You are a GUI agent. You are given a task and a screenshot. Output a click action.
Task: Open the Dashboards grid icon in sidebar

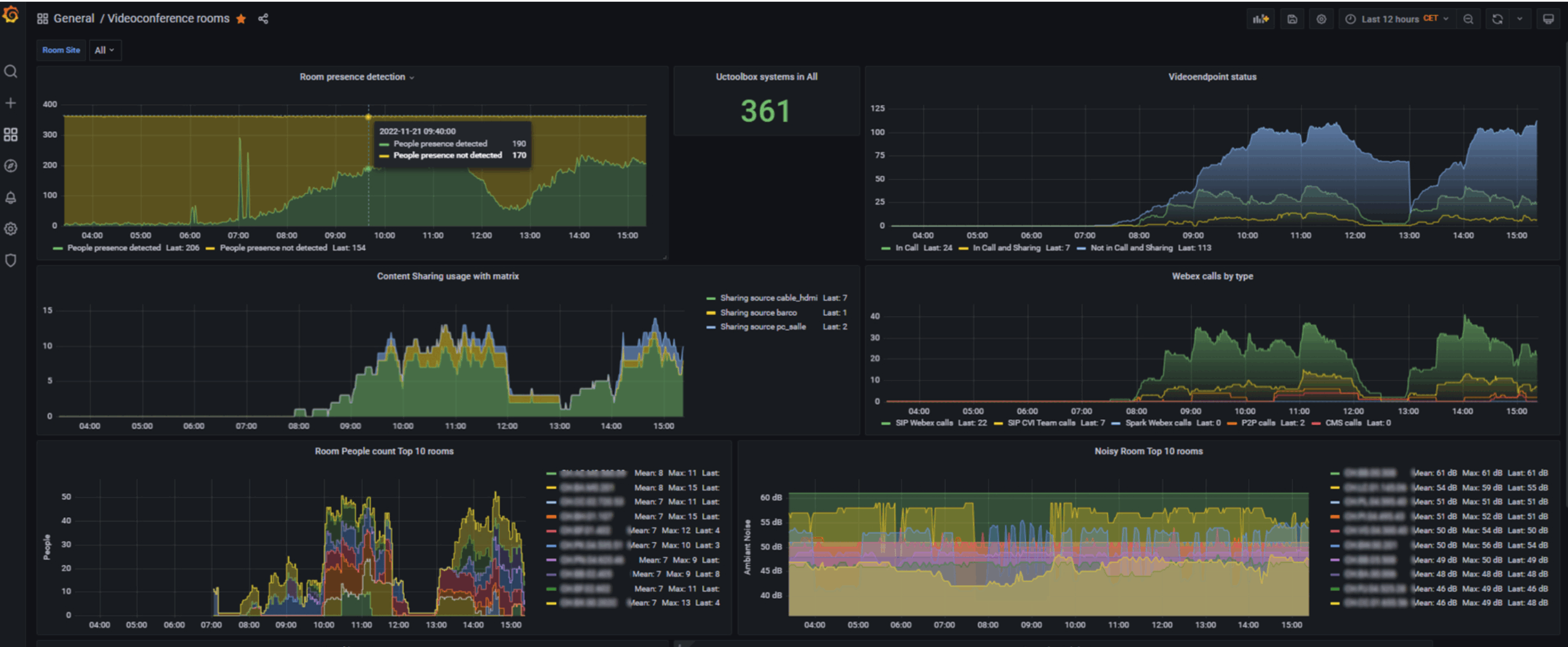10,135
